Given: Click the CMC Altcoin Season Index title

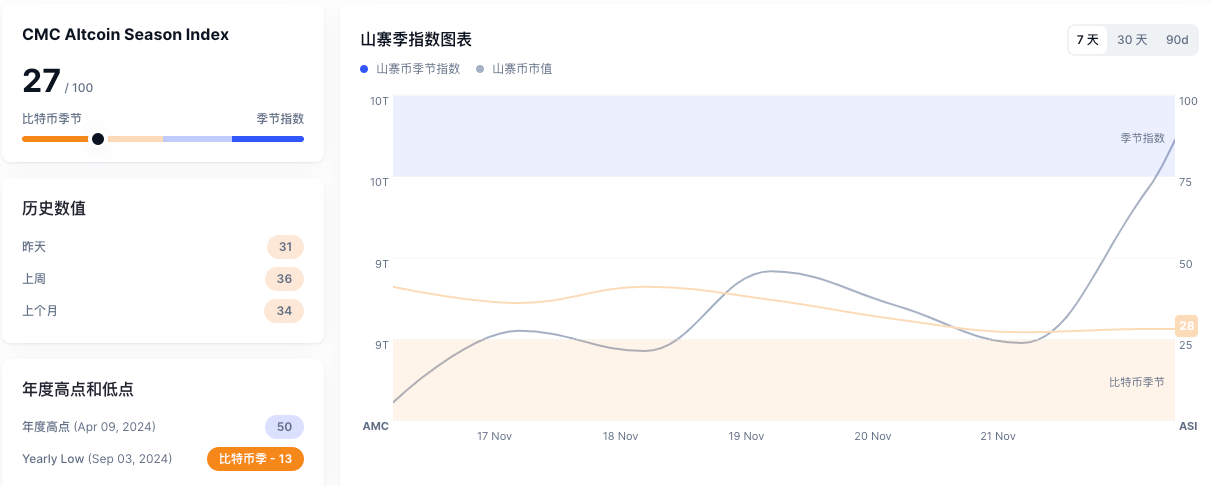Looking at the screenshot, I should click(x=126, y=35).
